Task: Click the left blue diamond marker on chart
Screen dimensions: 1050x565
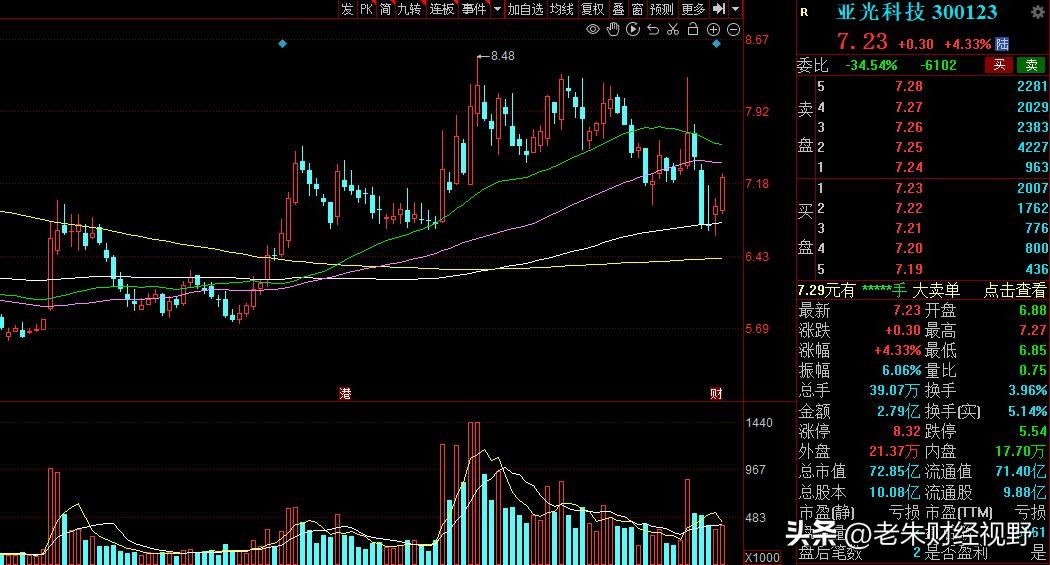Action: click(283, 44)
